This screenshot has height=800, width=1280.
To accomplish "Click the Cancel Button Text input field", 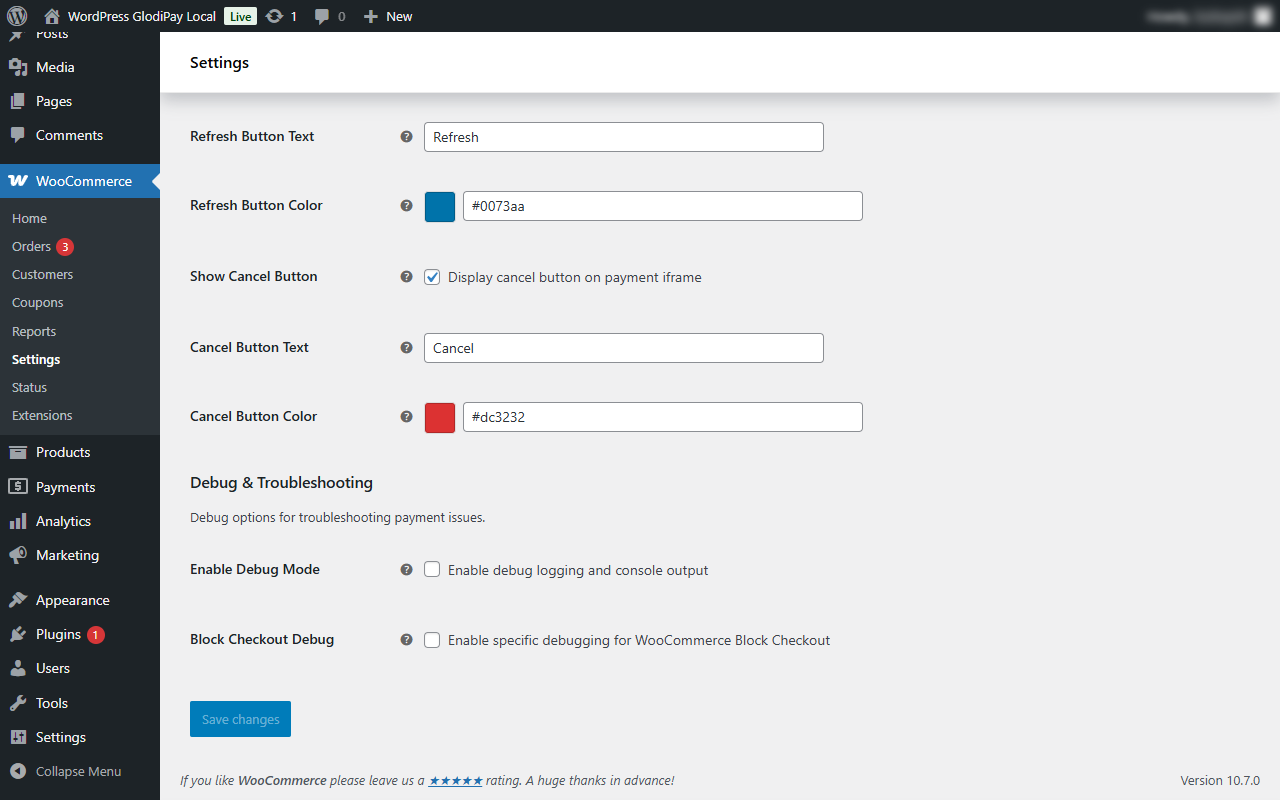I will 624,348.
